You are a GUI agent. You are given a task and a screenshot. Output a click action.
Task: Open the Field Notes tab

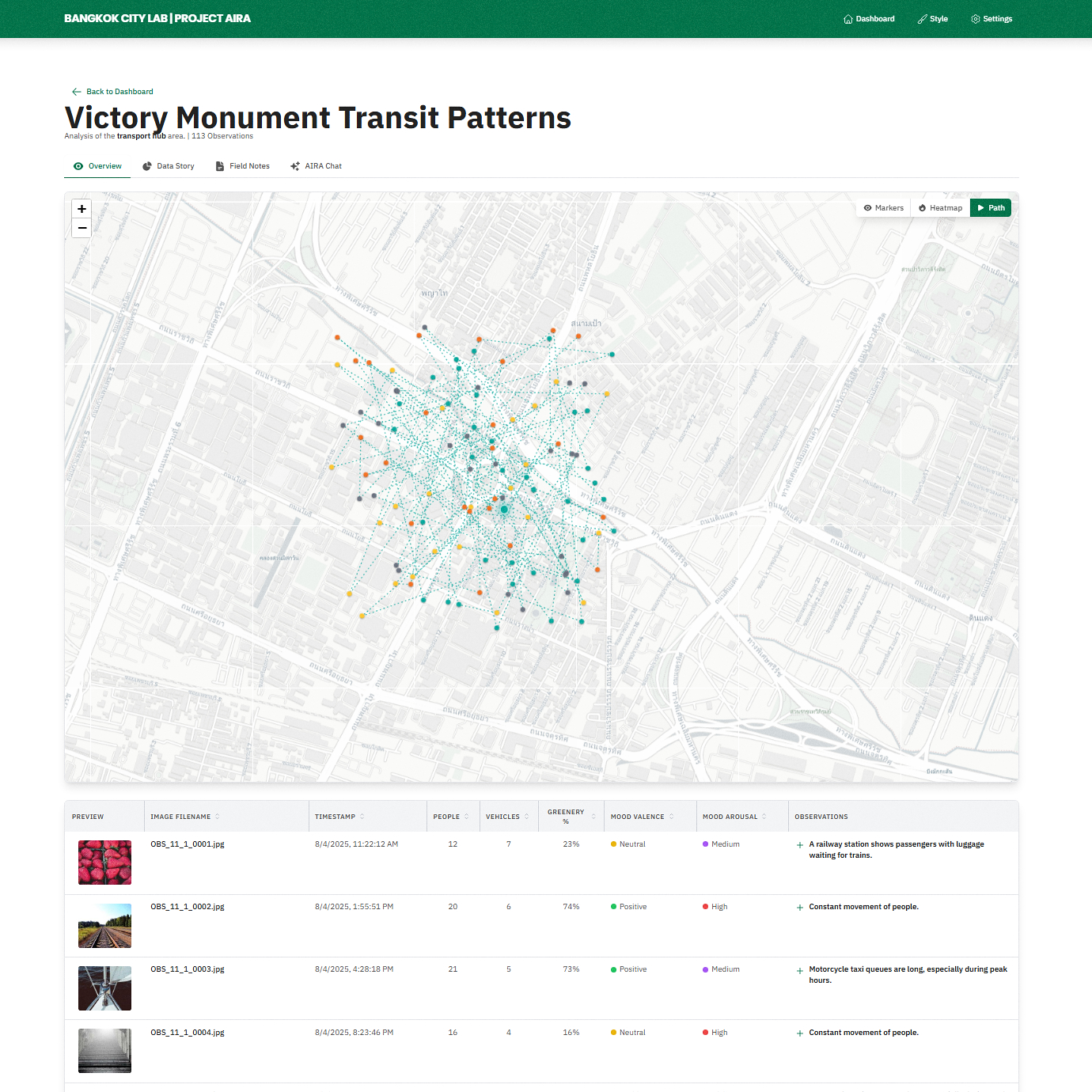(x=242, y=166)
